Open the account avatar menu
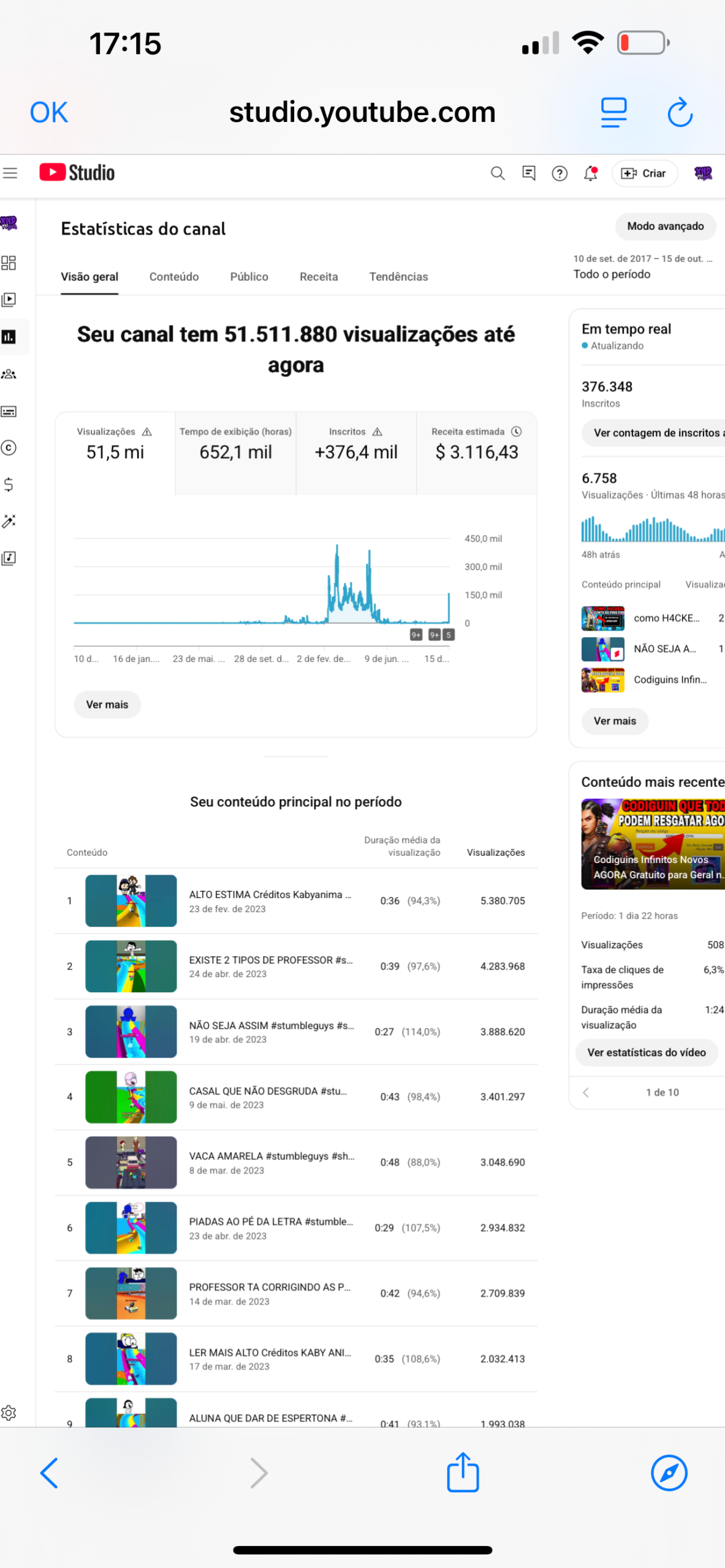This screenshot has height=1568, width=725. [703, 173]
